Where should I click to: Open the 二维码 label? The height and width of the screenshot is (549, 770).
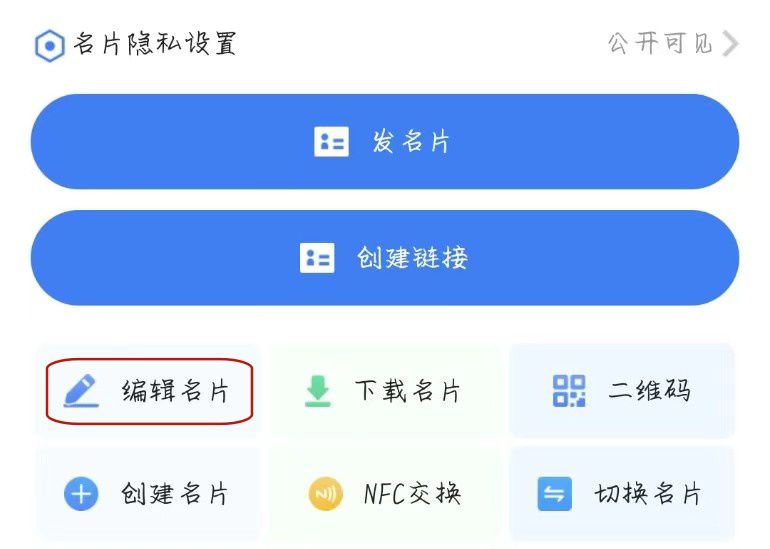pyautogui.click(x=649, y=390)
